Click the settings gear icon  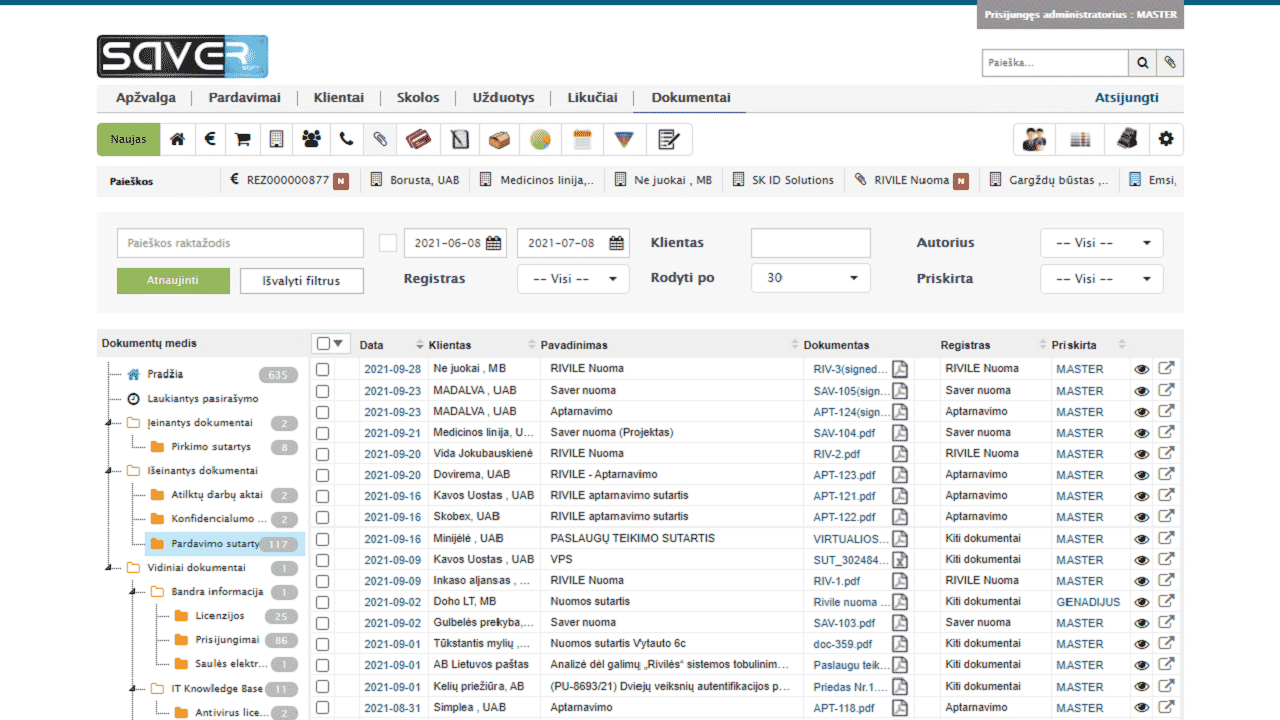click(1166, 140)
